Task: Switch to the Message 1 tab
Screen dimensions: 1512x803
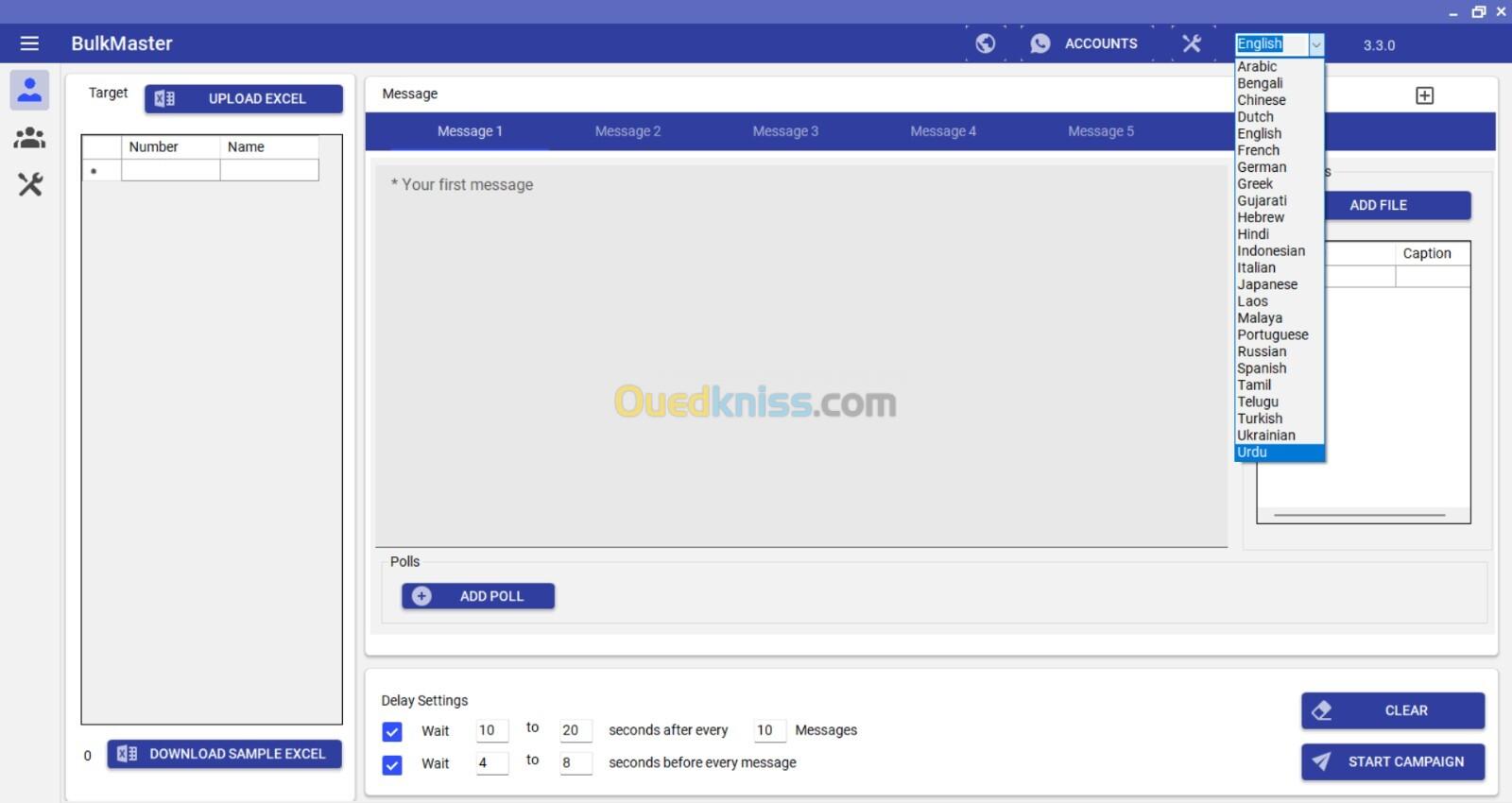Action: 470,131
